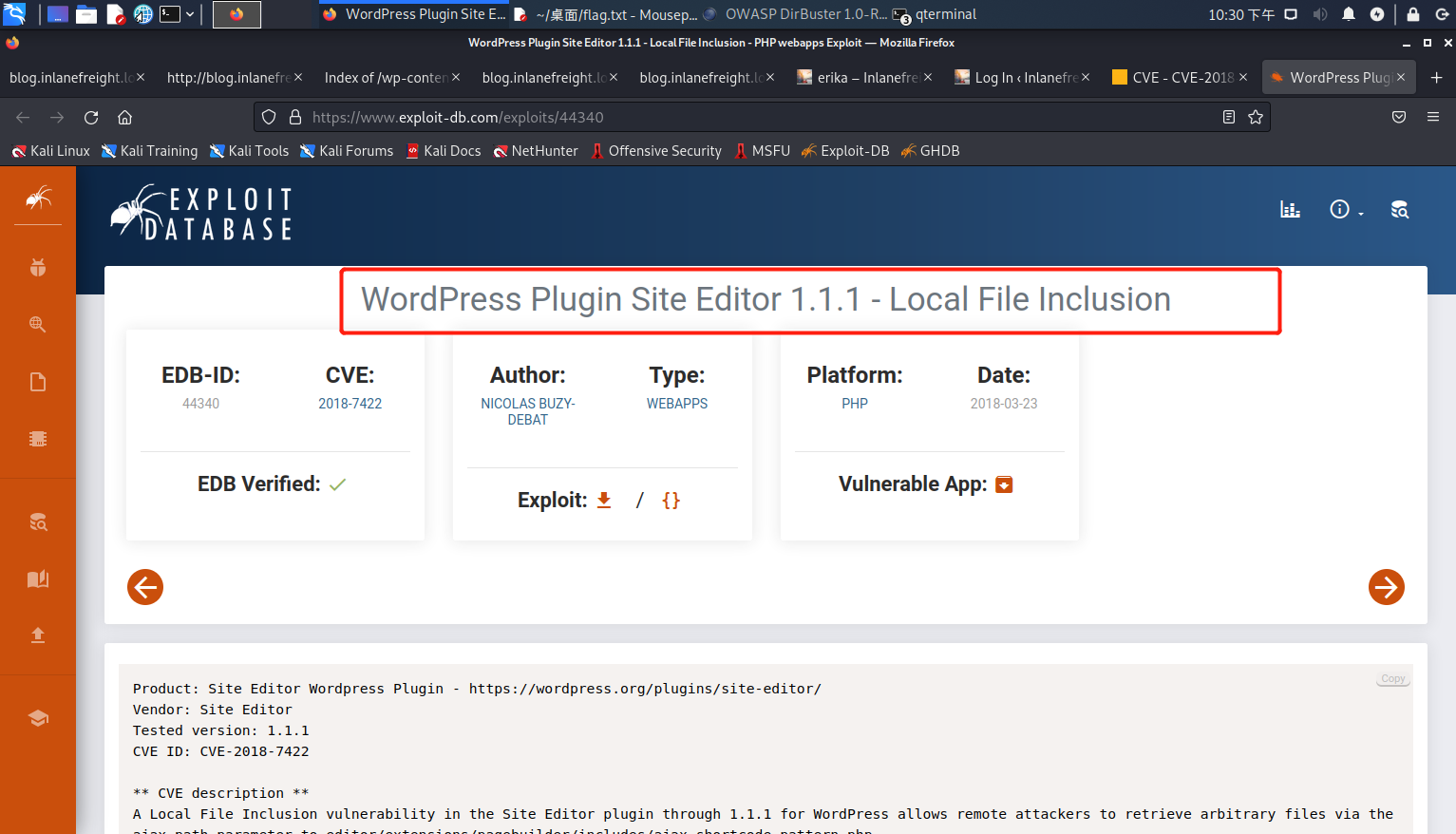Switch to the CVE-2018 browser tab
Image resolution: width=1456 pixels, height=834 pixels.
click(x=1178, y=77)
